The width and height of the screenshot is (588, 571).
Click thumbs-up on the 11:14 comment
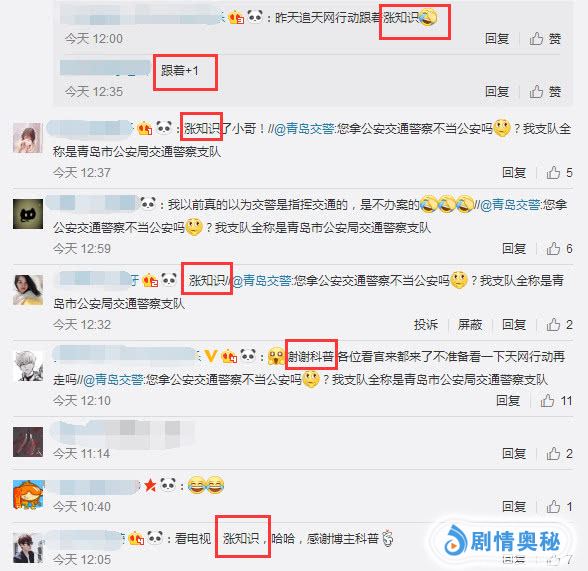[559, 454]
